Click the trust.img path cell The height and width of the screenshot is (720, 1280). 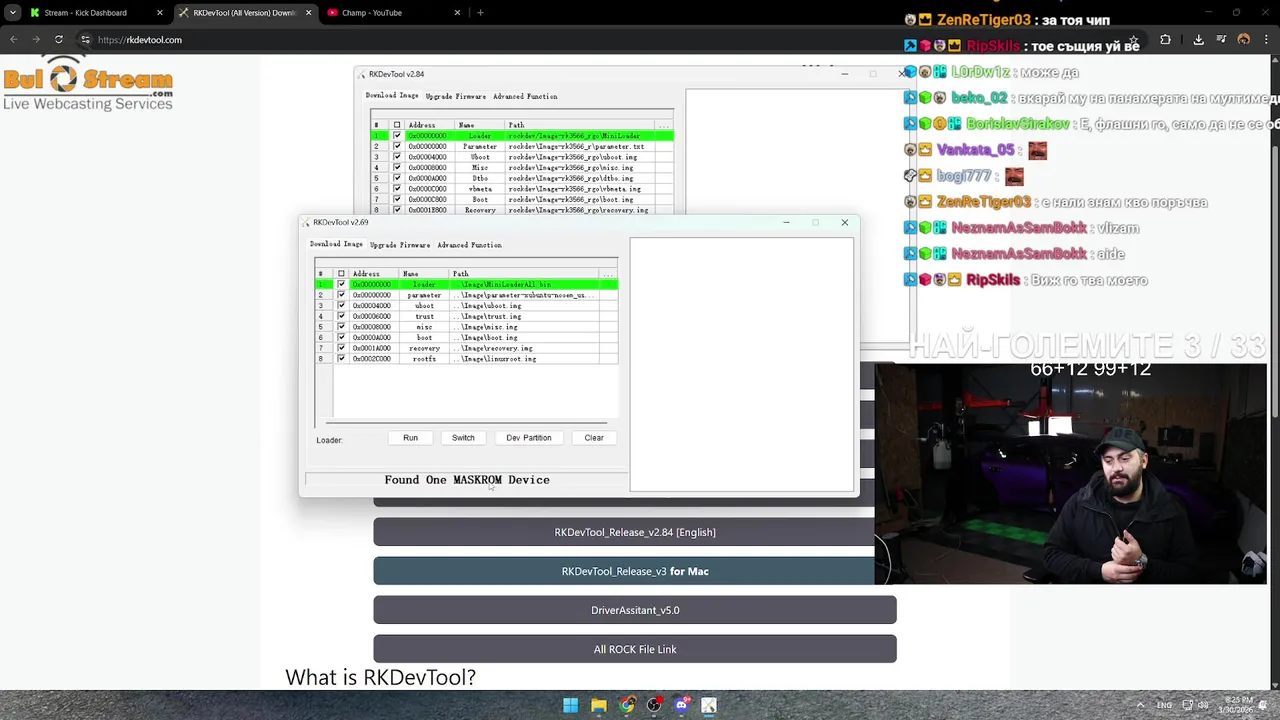click(524, 316)
